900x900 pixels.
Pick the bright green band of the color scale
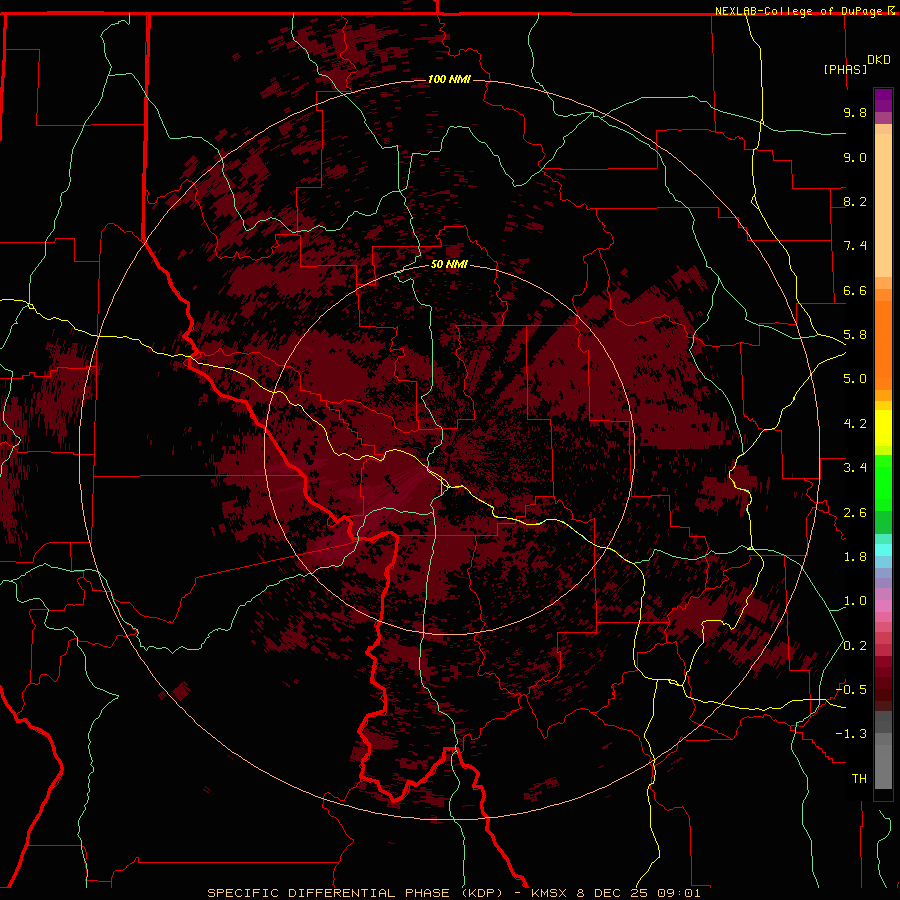(883, 483)
